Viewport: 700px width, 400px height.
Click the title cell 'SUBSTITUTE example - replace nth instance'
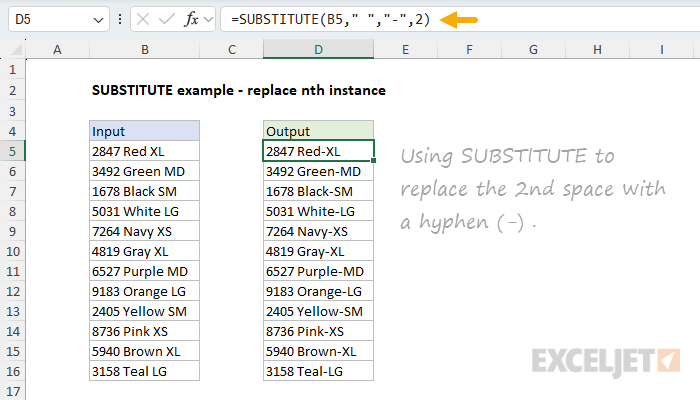click(x=239, y=90)
